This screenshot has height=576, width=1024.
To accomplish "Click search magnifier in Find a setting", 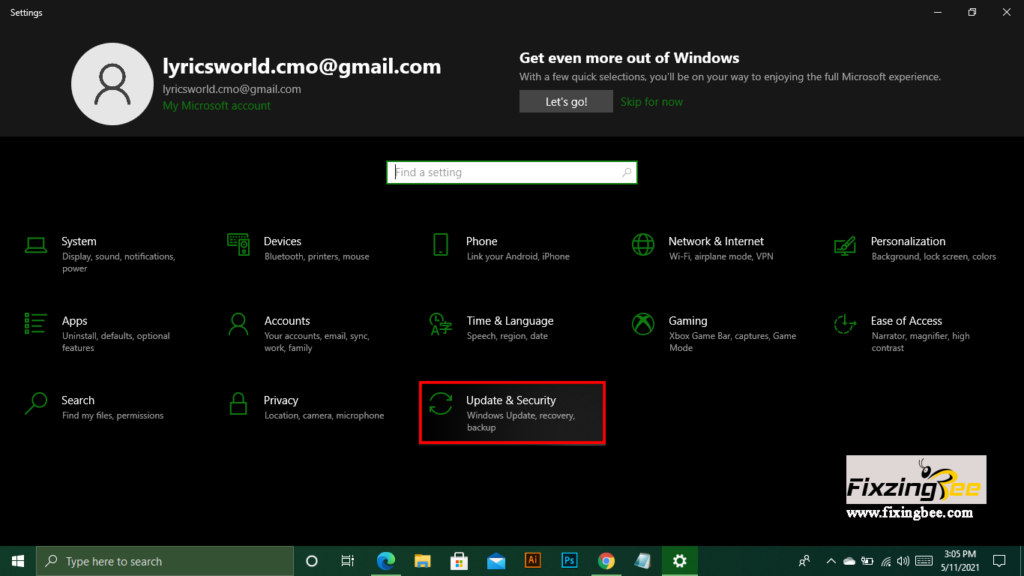I will 626,172.
